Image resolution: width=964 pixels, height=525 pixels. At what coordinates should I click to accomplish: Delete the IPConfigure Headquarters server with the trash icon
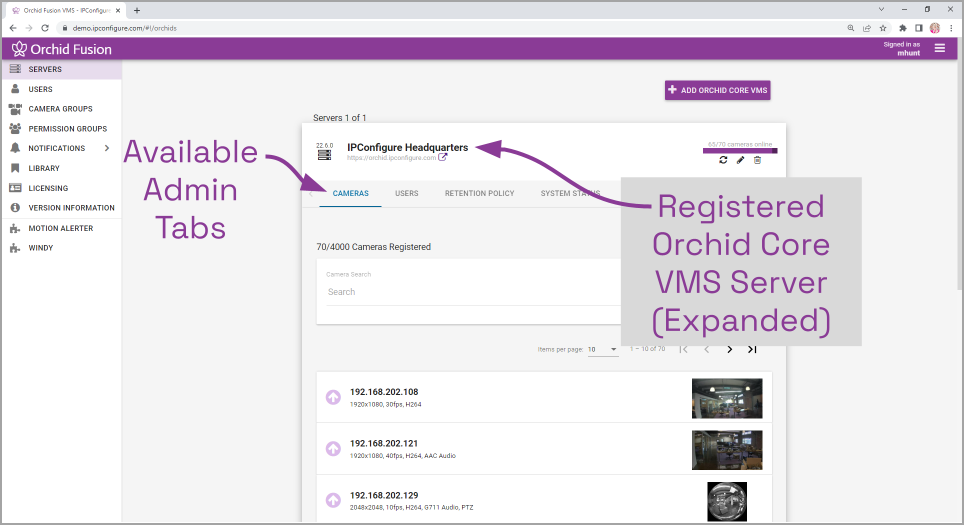[x=757, y=160]
